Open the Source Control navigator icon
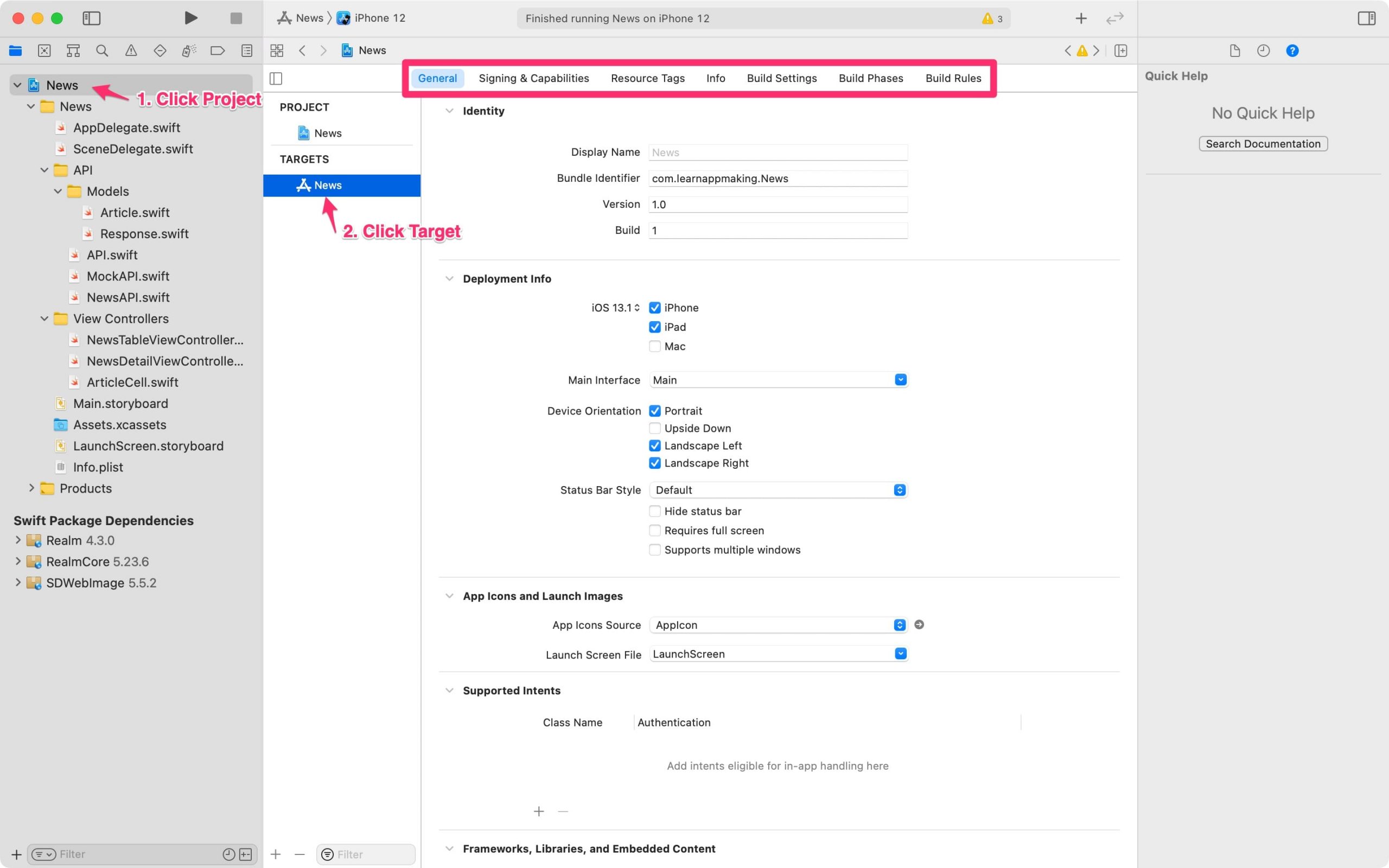 pos(44,50)
